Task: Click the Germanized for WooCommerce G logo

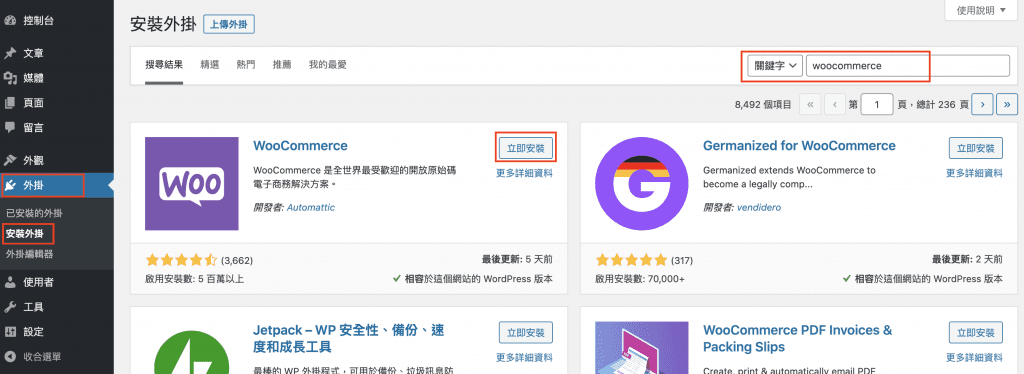Action: 642,184
